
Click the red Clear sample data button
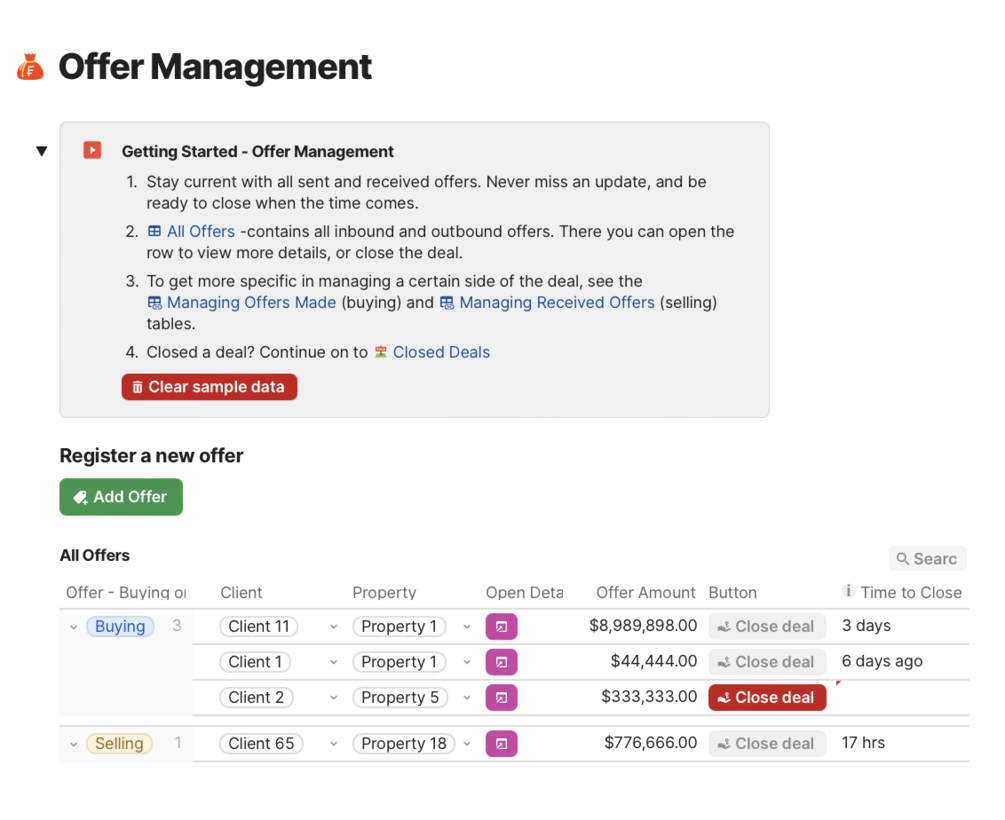pyautogui.click(x=209, y=387)
